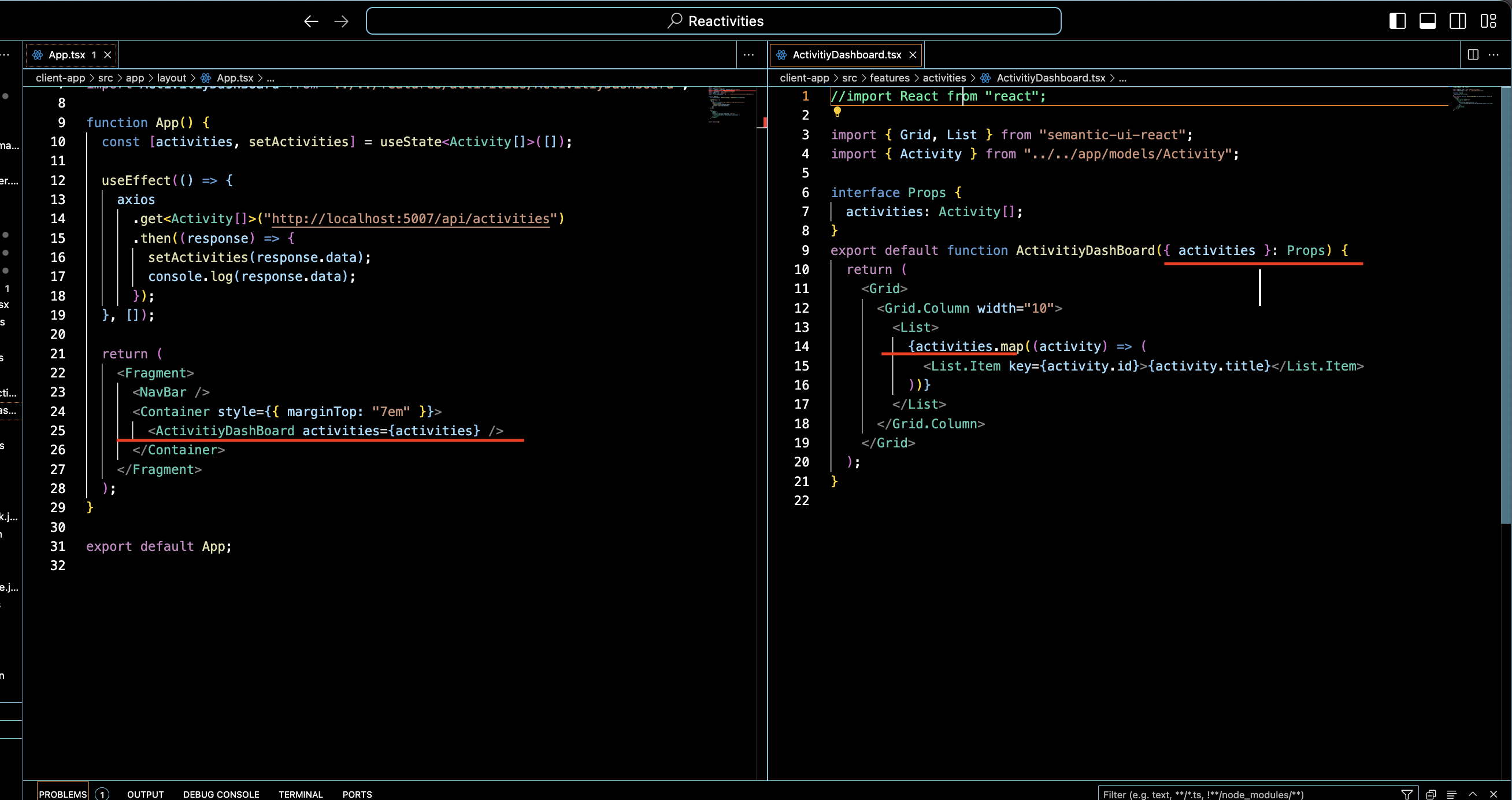The height and width of the screenshot is (800, 1512).
Task: Toggle the bottom panel layout icon
Action: [1428, 21]
